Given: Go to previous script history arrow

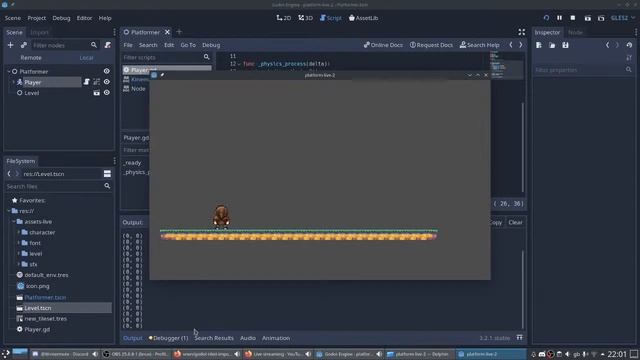Looking at the screenshot, I should [x=511, y=45].
